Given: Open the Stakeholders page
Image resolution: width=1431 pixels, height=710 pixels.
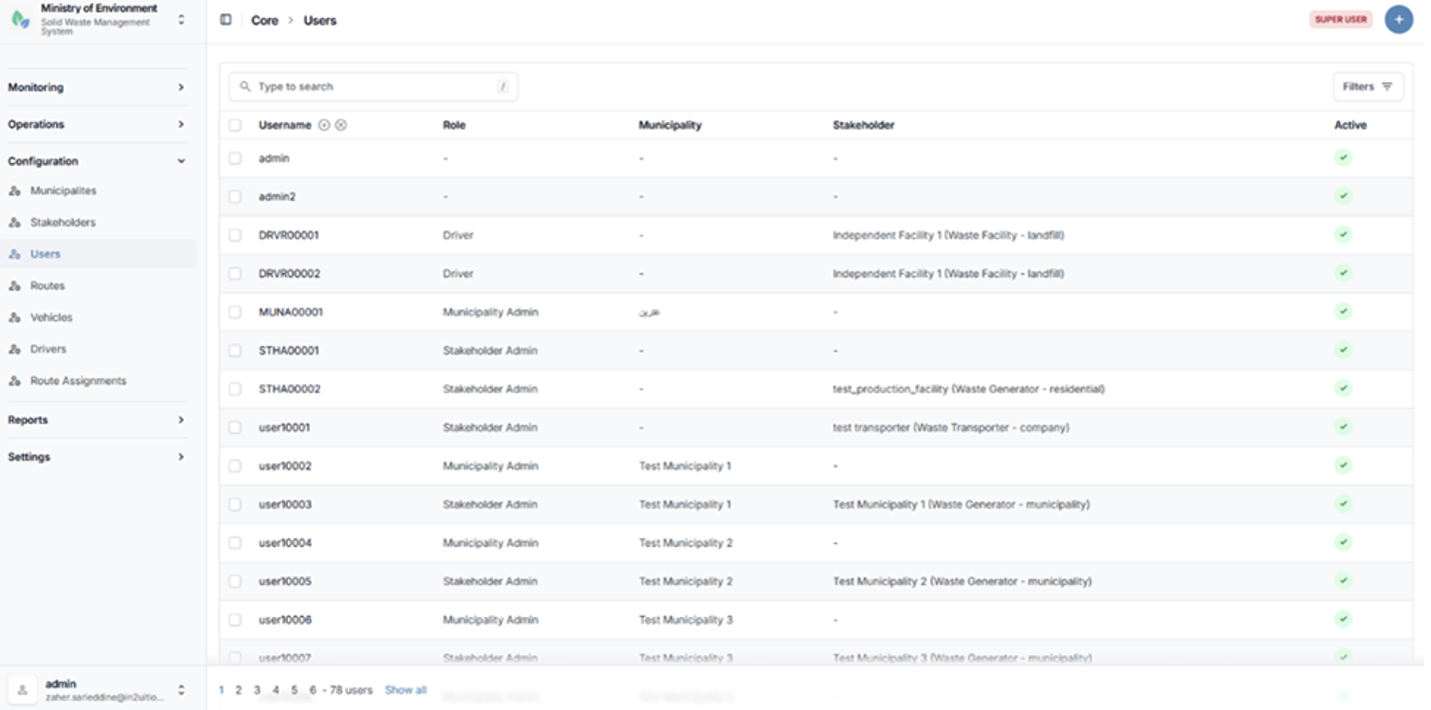Looking at the screenshot, I should (x=63, y=223).
